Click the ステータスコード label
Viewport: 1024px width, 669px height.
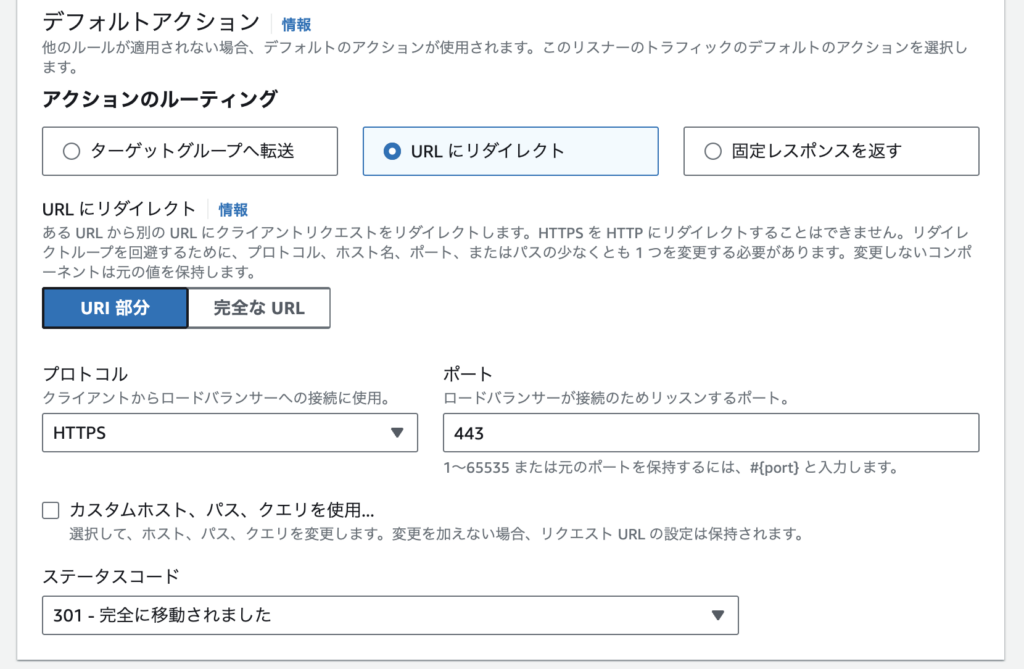click(110, 576)
